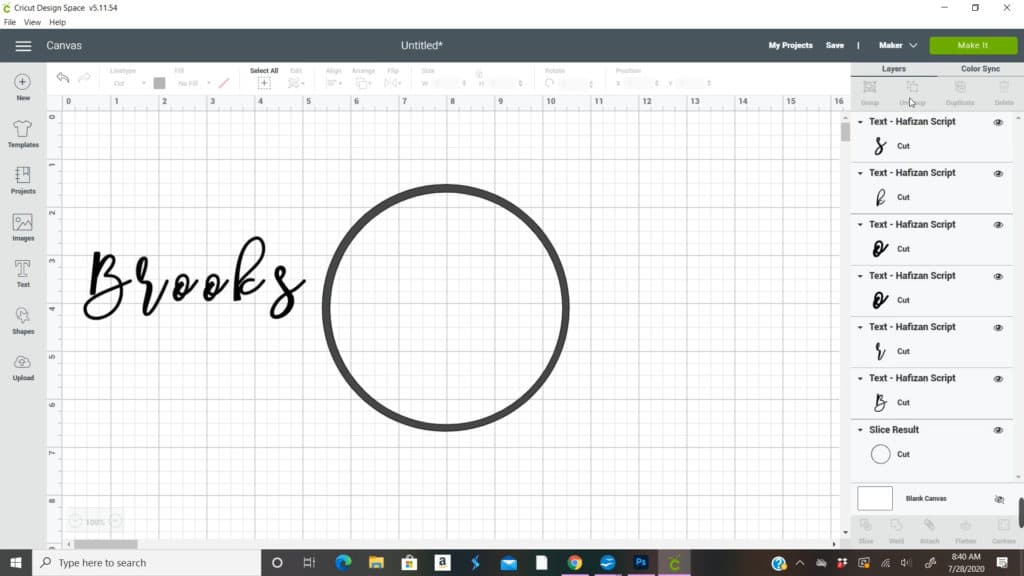Open the Linetype dropdown
The image size is (1024, 576).
click(x=128, y=84)
